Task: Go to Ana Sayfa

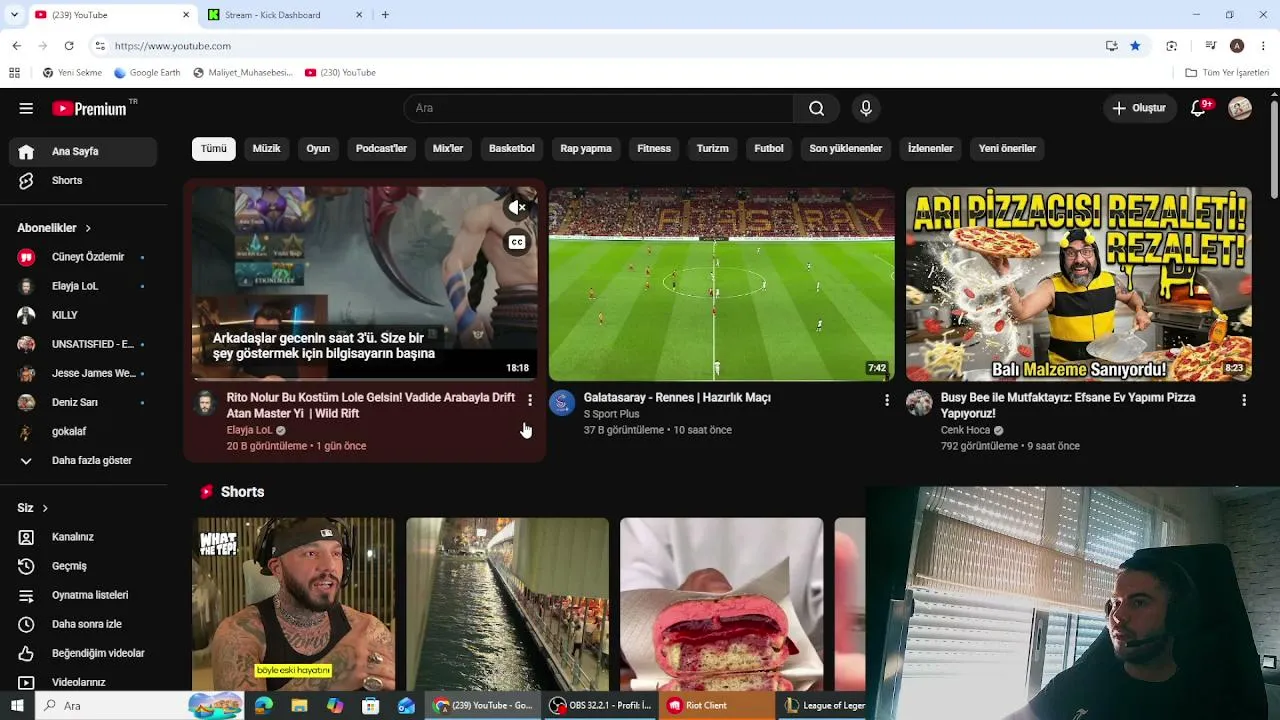Action: (83, 152)
